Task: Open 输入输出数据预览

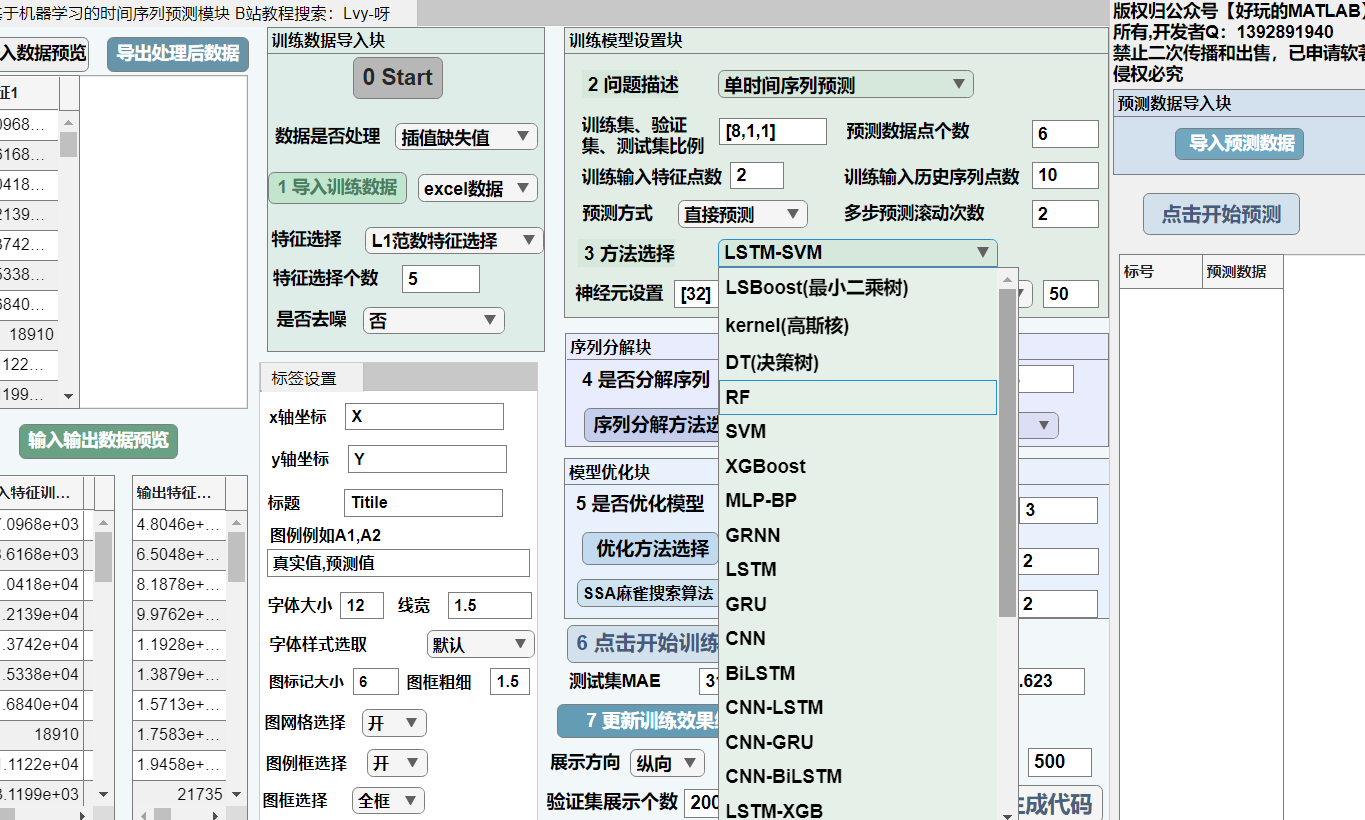Action: click(x=98, y=440)
